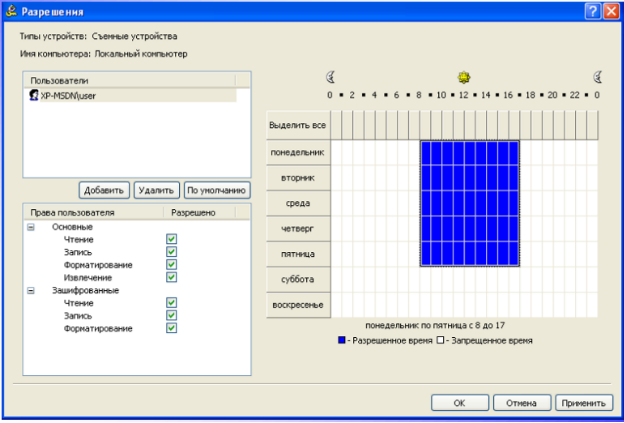Collapse the Основные permissions group
Screen dimensions: 624x423
click(31, 226)
